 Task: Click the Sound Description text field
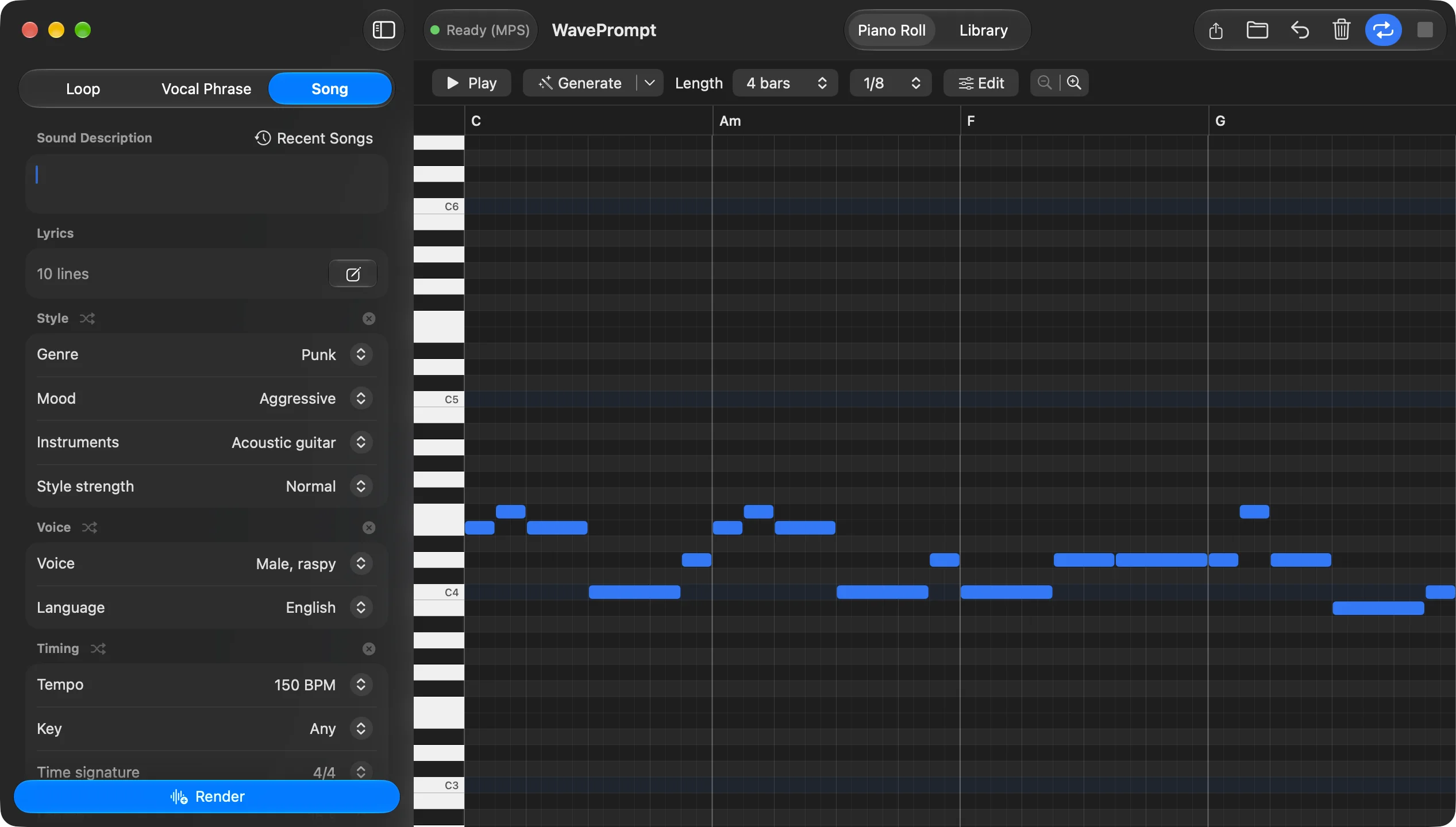pyautogui.click(x=206, y=184)
